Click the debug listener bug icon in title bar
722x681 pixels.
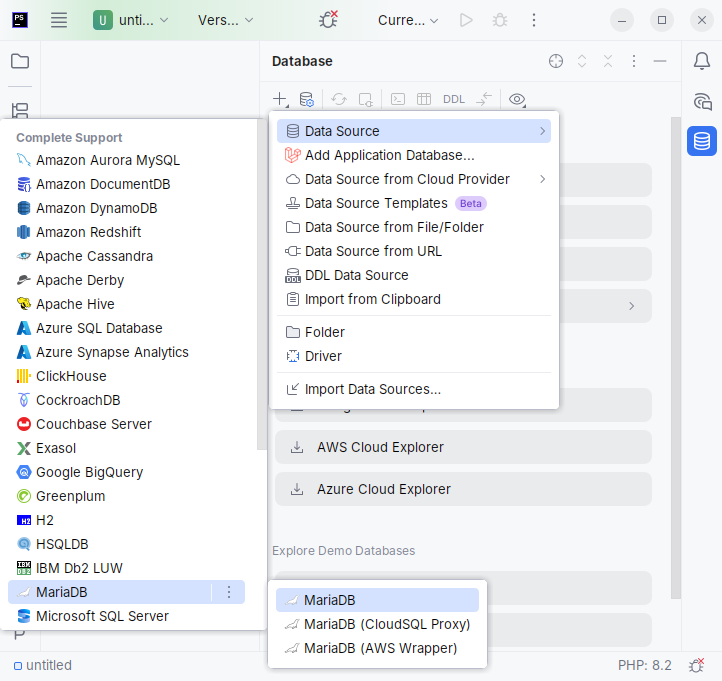[x=328, y=20]
